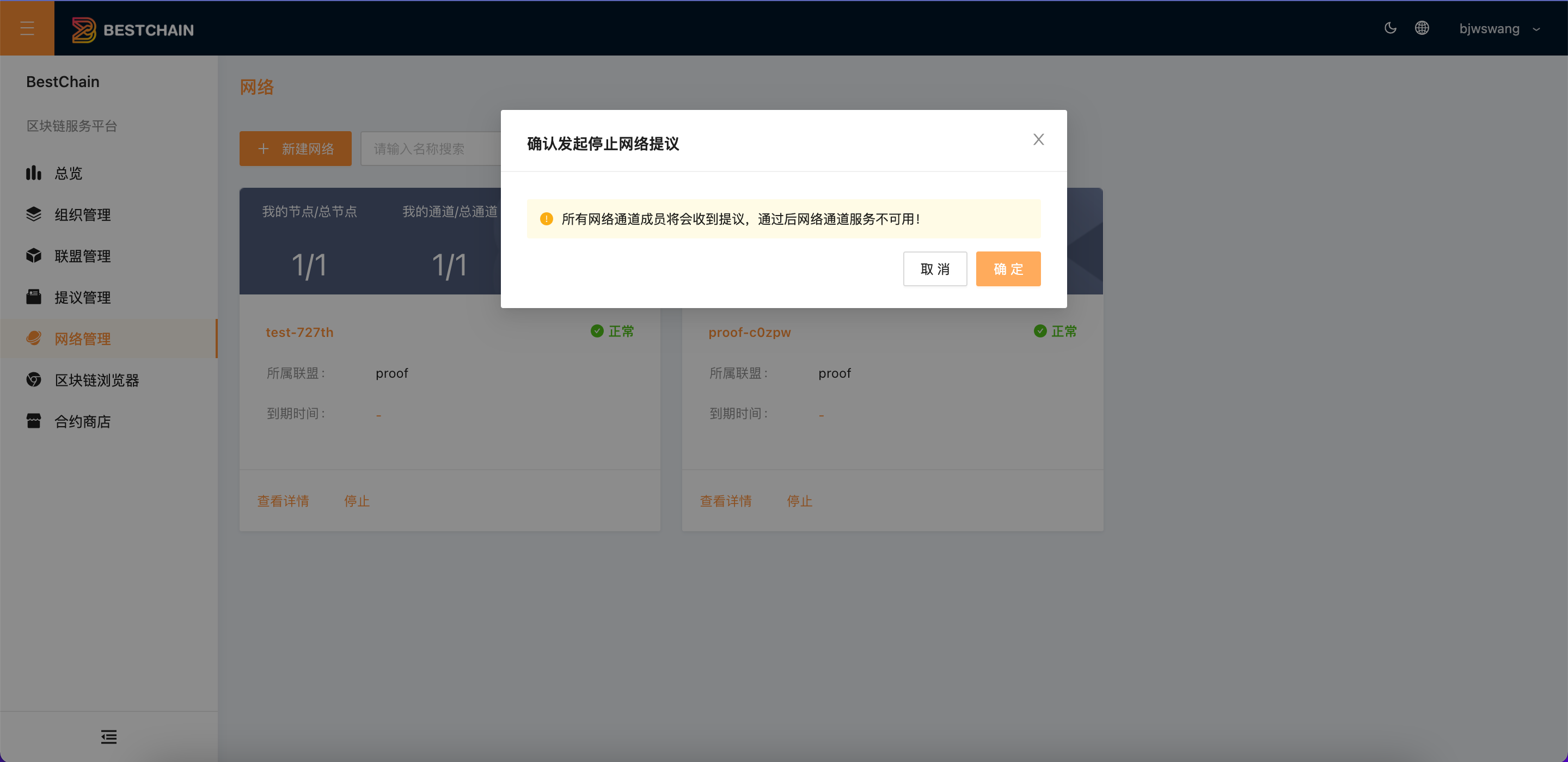Viewport: 1568px width, 762px height.
Task: Open 联盟管理 menu item
Action: click(109, 256)
